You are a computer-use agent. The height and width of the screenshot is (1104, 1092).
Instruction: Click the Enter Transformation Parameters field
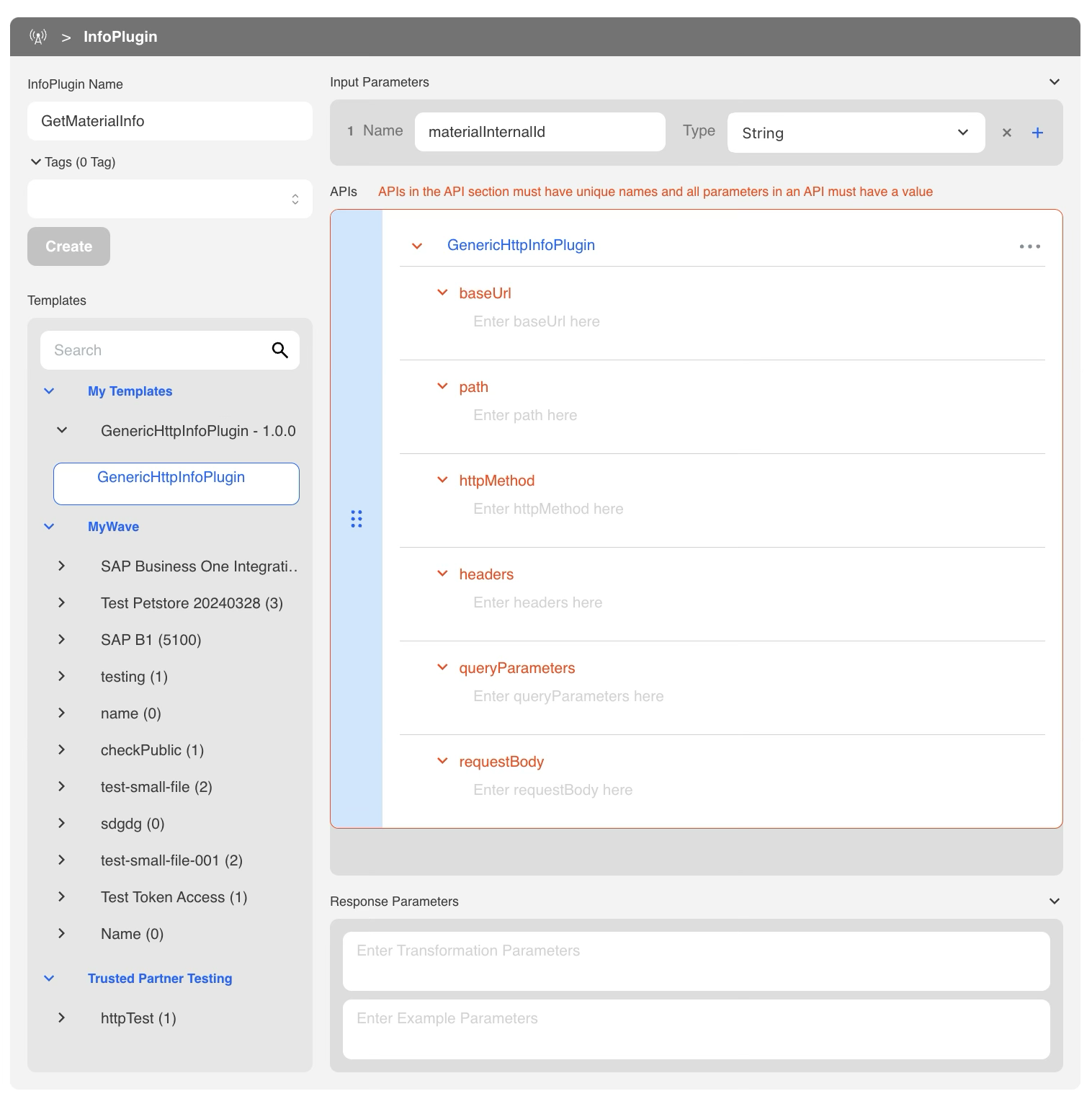(696, 961)
